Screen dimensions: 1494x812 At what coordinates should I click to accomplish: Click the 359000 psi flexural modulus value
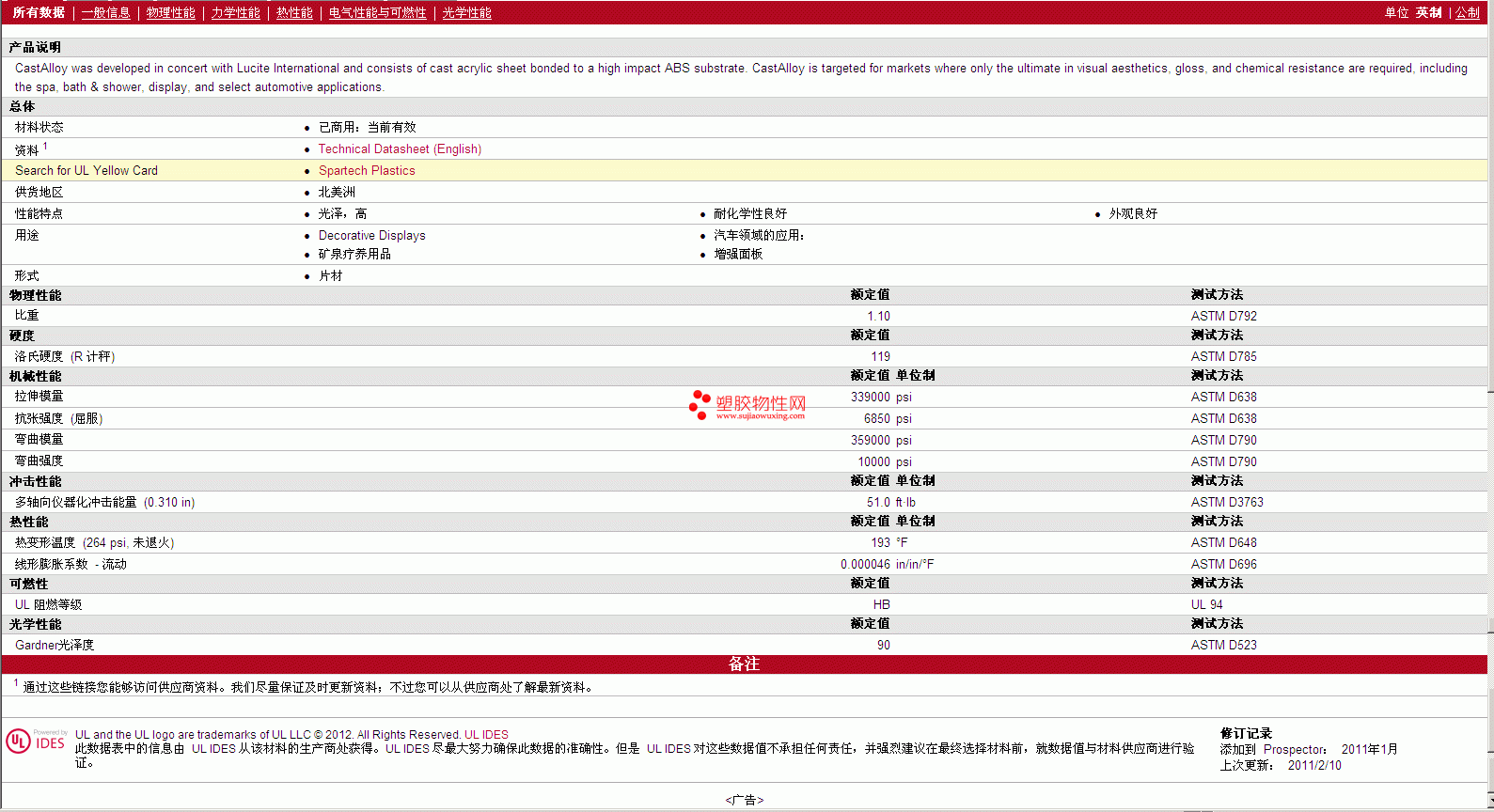click(881, 440)
